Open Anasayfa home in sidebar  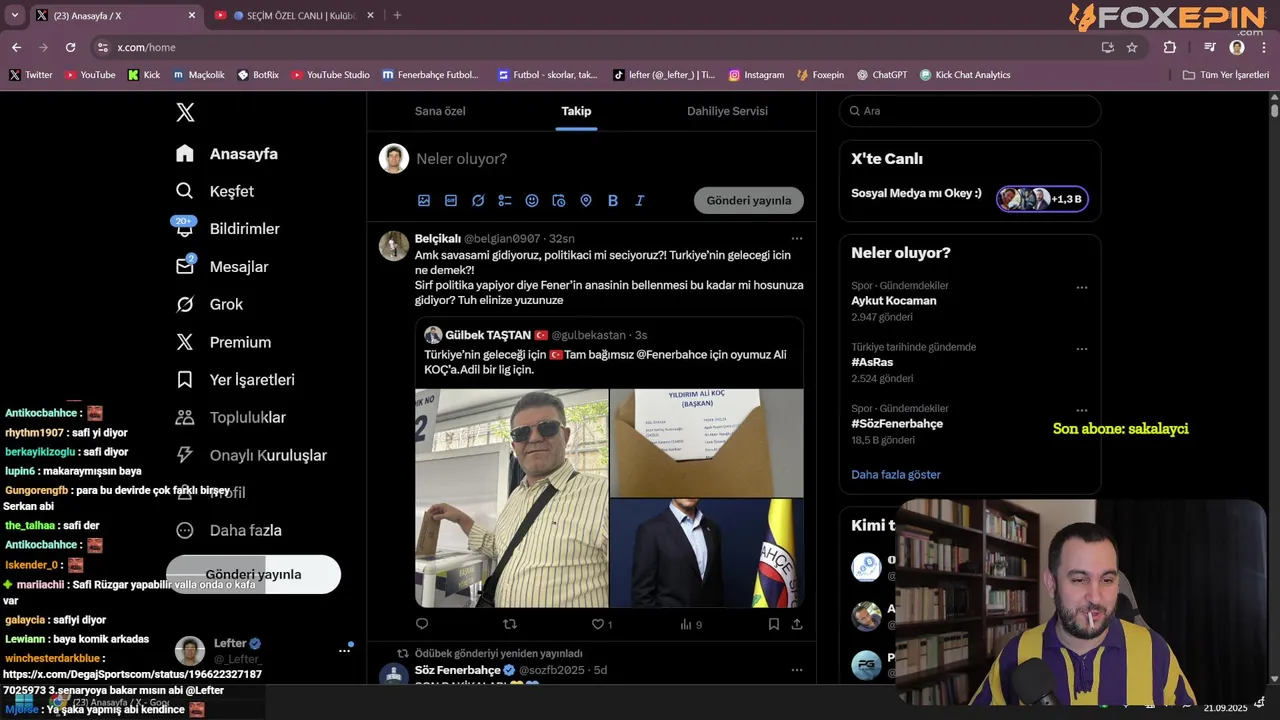tap(227, 154)
